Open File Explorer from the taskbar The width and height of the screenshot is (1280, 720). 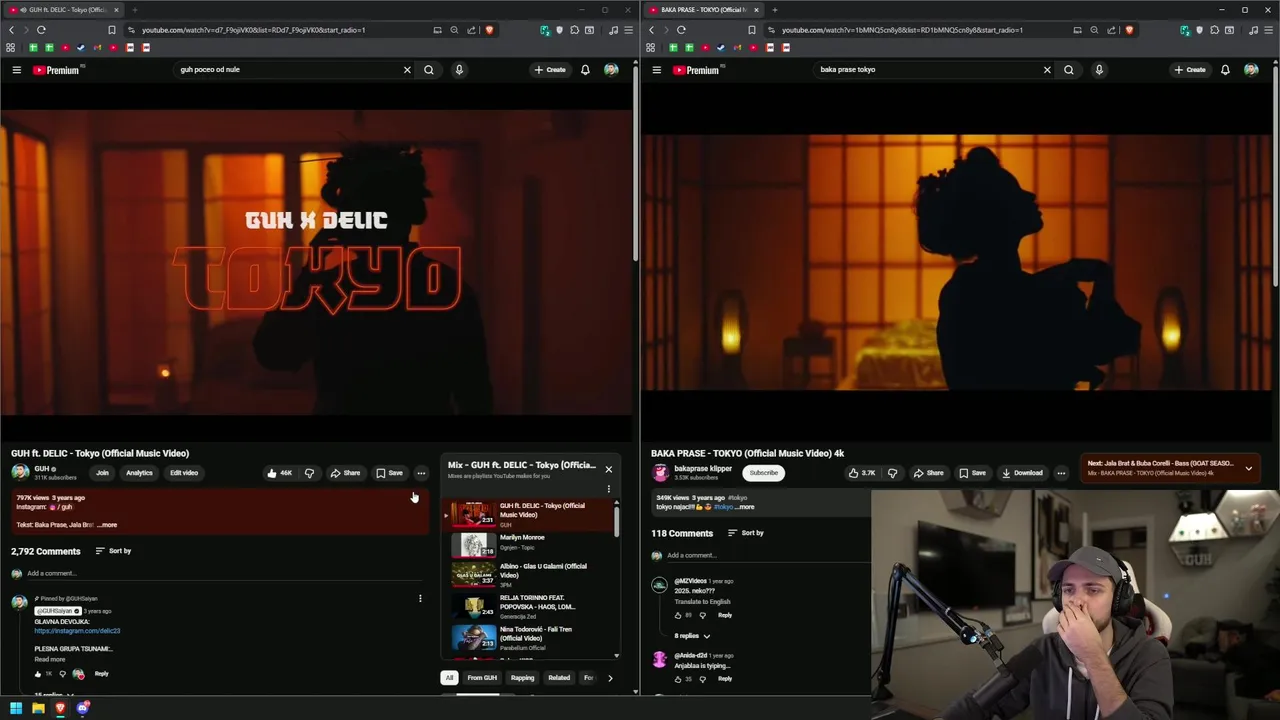pyautogui.click(x=38, y=708)
